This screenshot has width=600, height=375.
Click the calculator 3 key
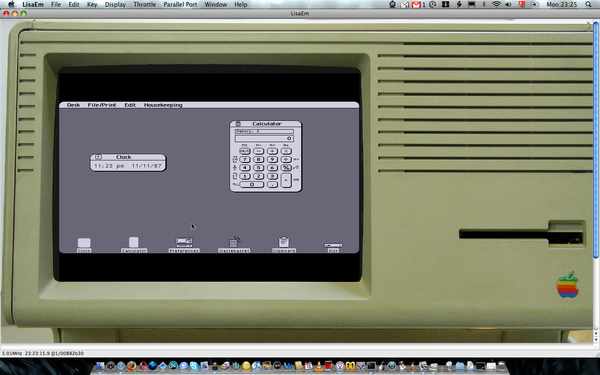click(272, 176)
